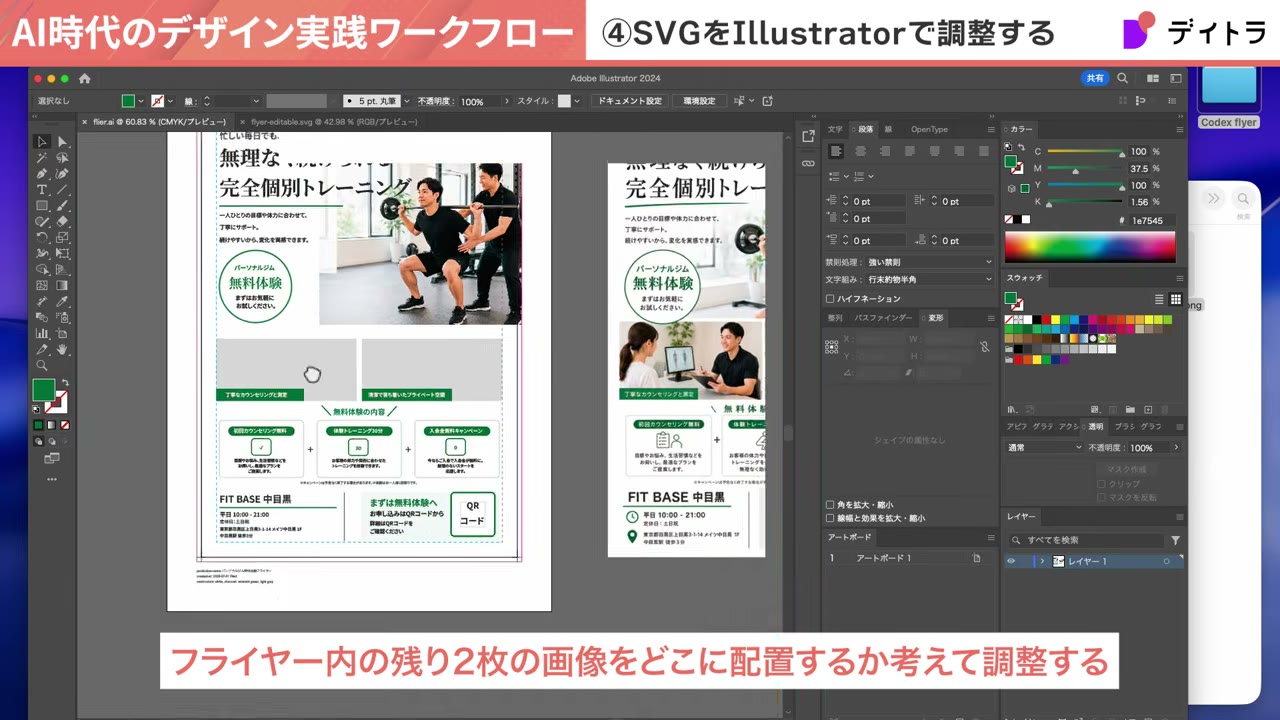
Task: Click the color spectrum bar in the Color panel
Action: [1090, 247]
